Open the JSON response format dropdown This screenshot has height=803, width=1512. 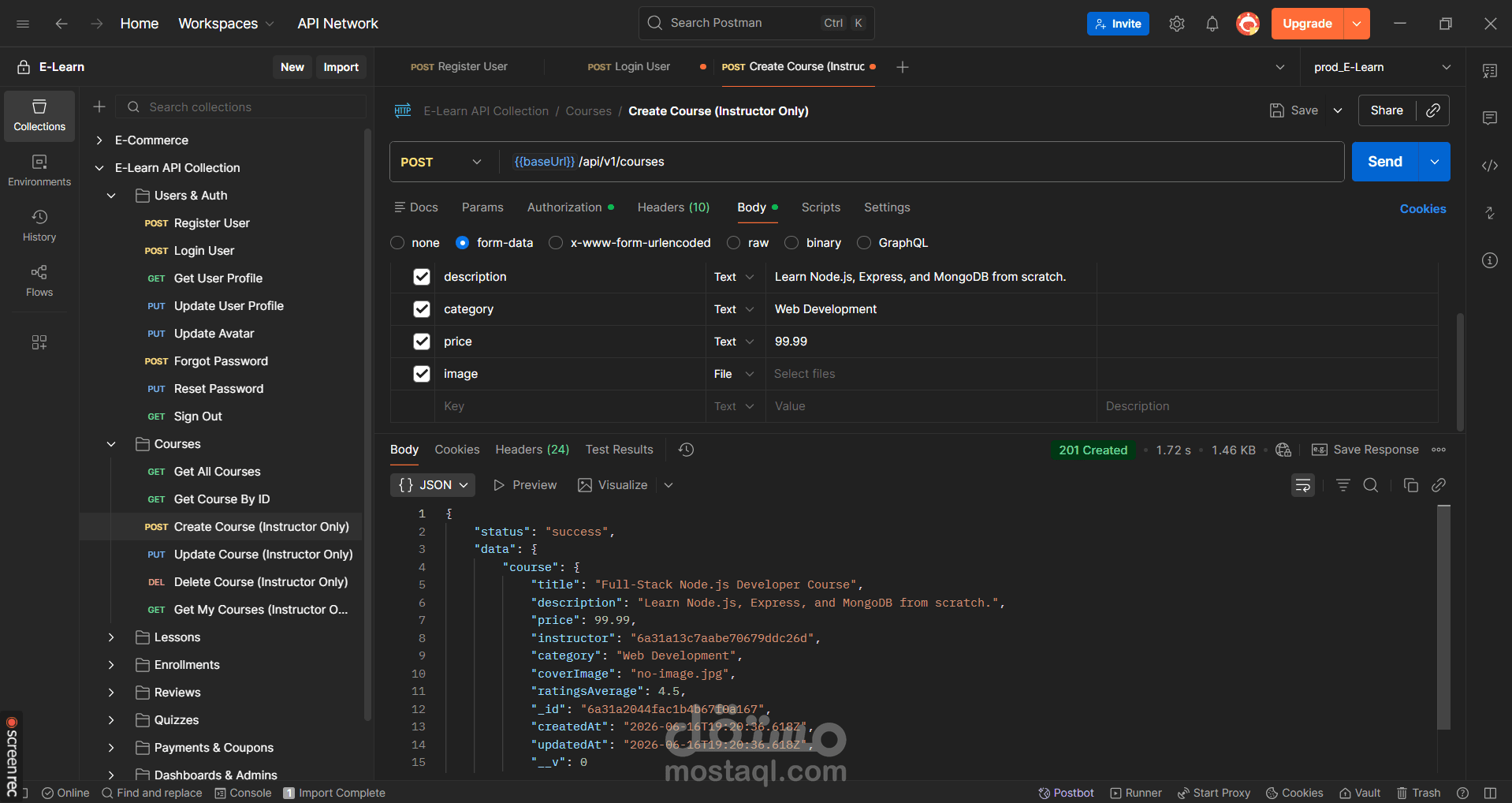tap(433, 485)
